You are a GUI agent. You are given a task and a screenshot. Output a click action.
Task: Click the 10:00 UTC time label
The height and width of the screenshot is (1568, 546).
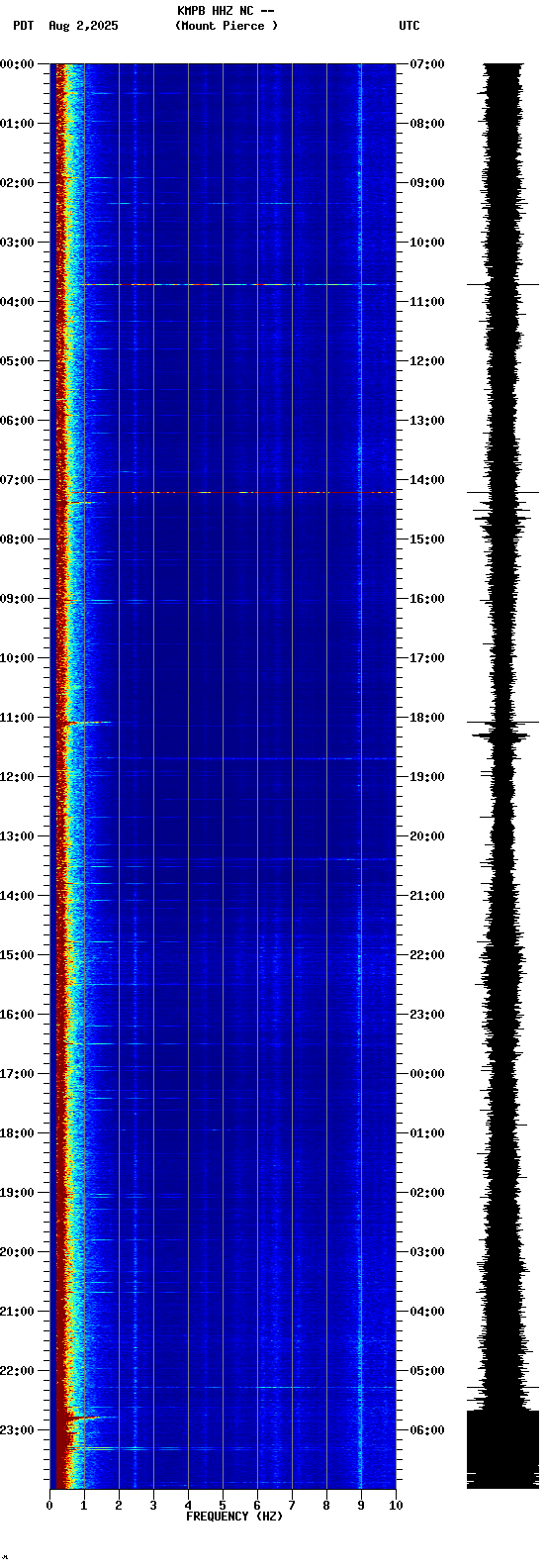click(427, 243)
